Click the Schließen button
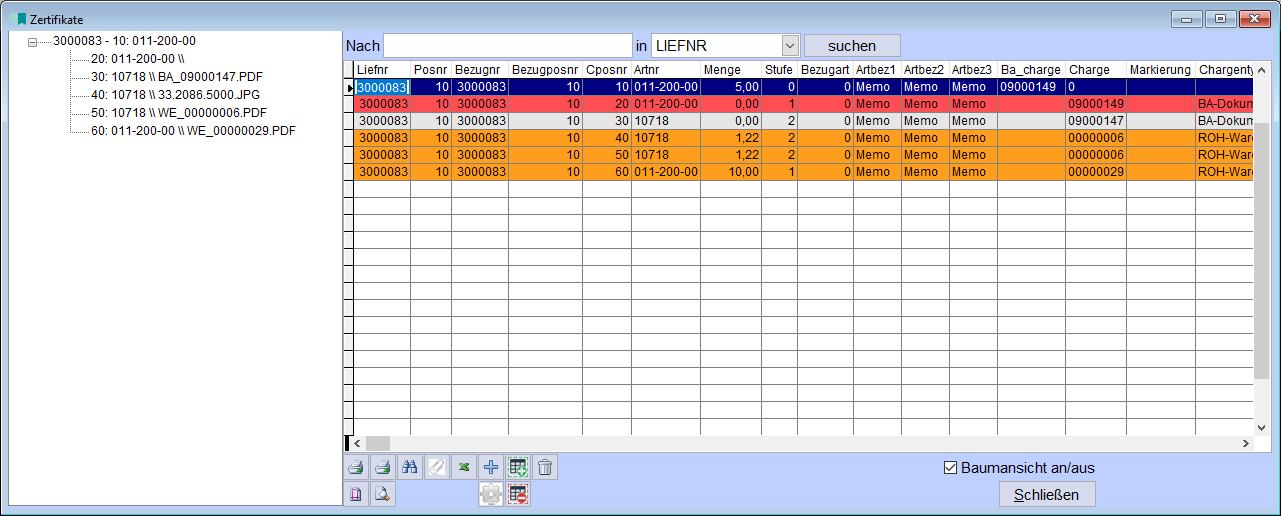 tap(1046, 495)
